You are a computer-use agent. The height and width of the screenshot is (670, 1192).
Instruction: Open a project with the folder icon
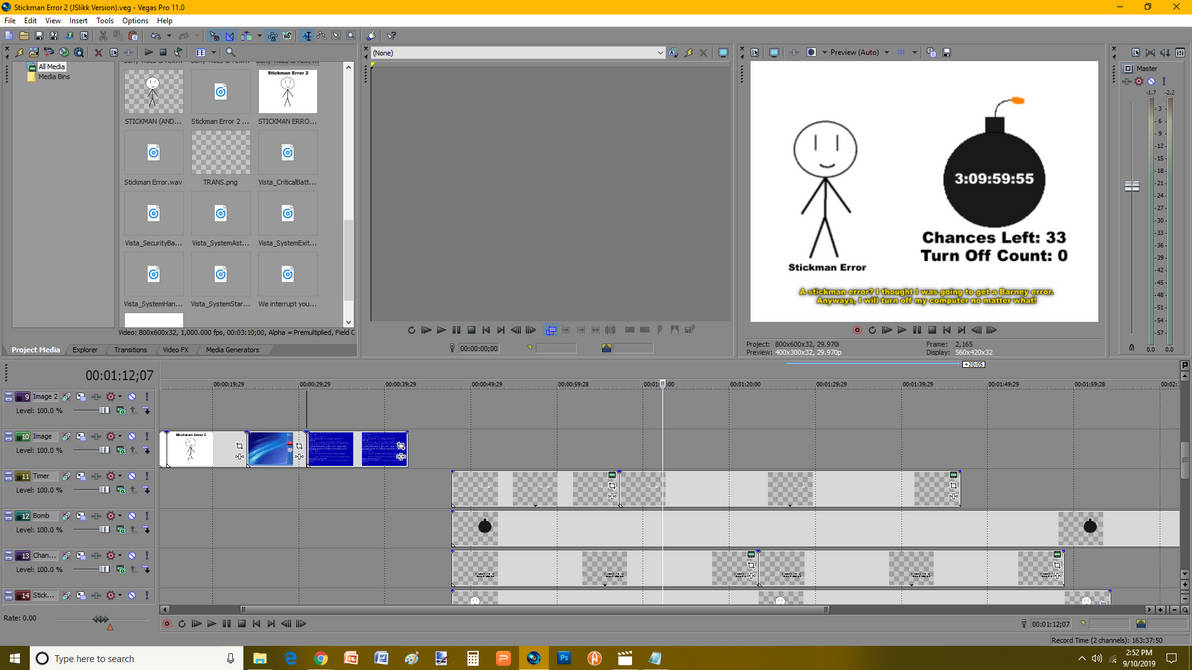click(x=24, y=36)
